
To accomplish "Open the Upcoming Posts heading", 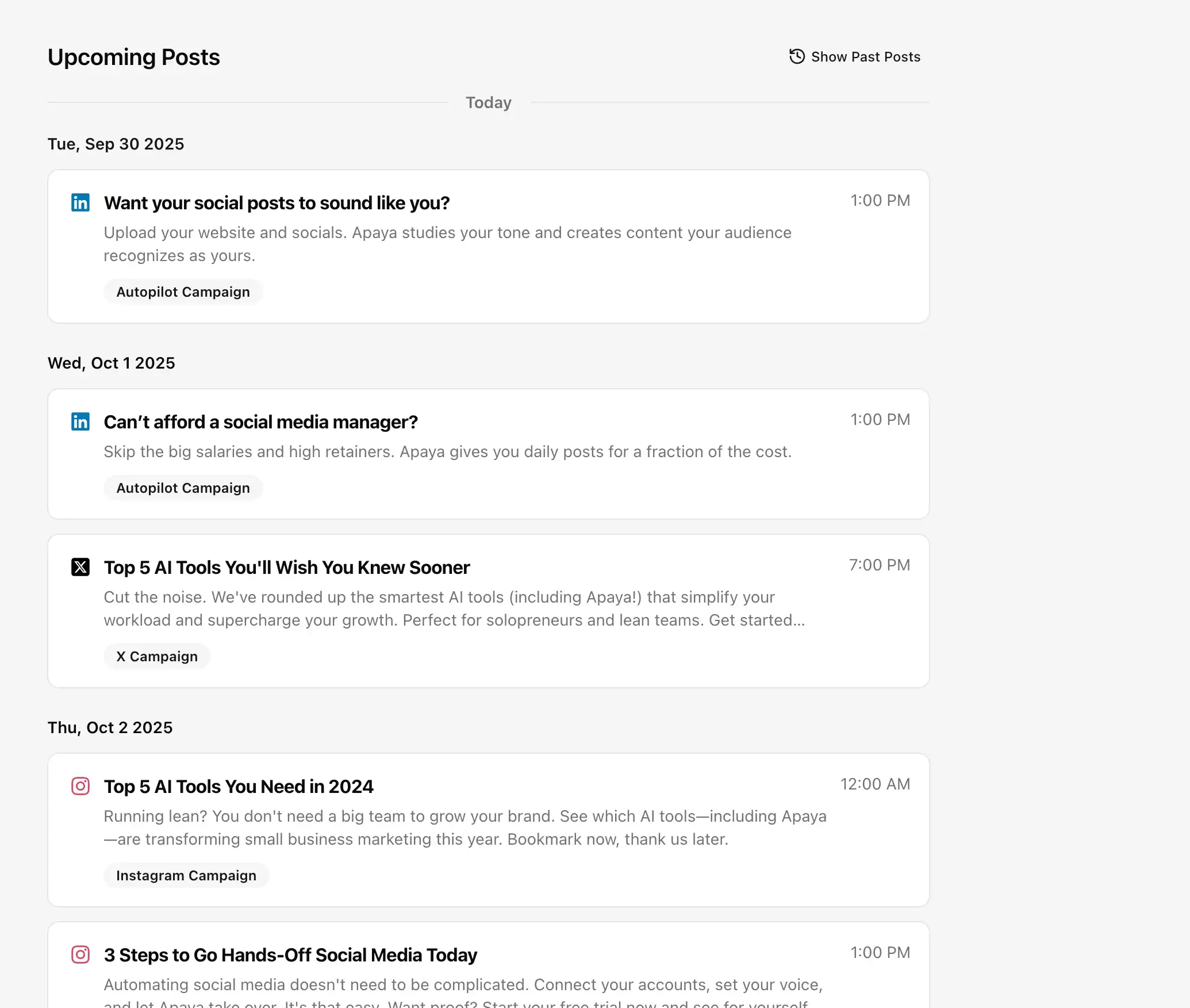I will click(x=133, y=57).
